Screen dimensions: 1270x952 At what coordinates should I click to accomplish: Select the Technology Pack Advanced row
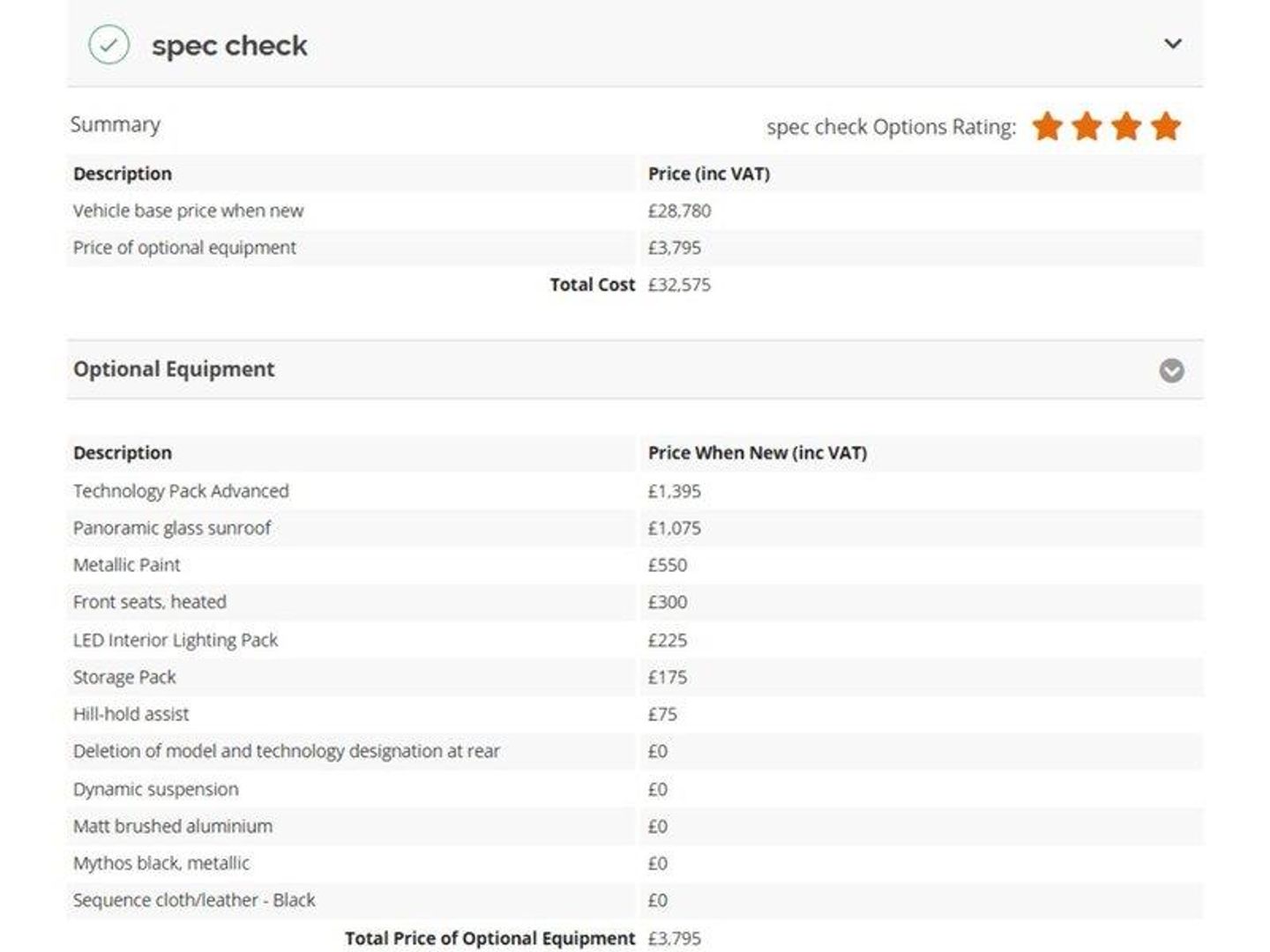(635, 491)
